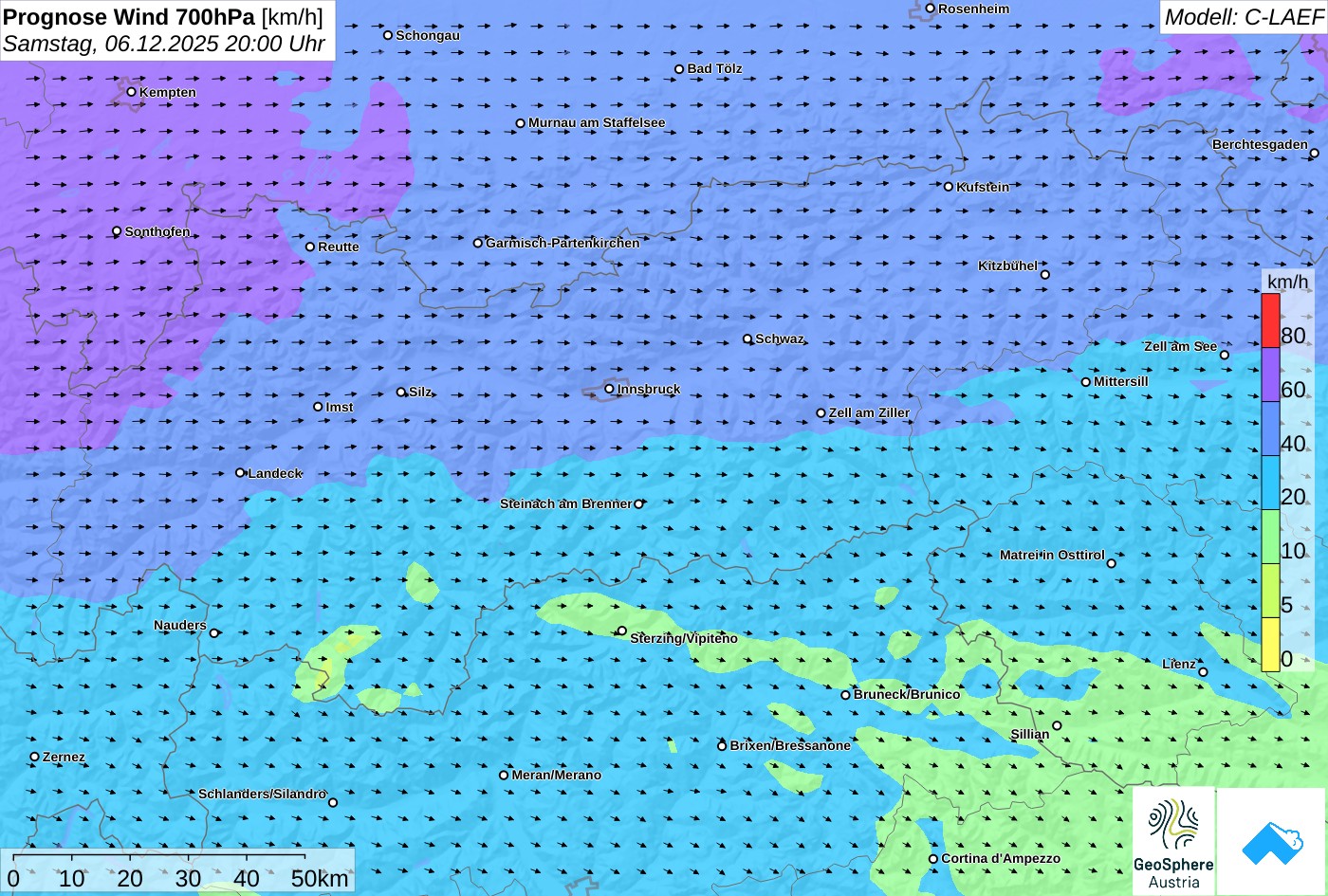Click the GeoSphere Austria logo

1173,840
